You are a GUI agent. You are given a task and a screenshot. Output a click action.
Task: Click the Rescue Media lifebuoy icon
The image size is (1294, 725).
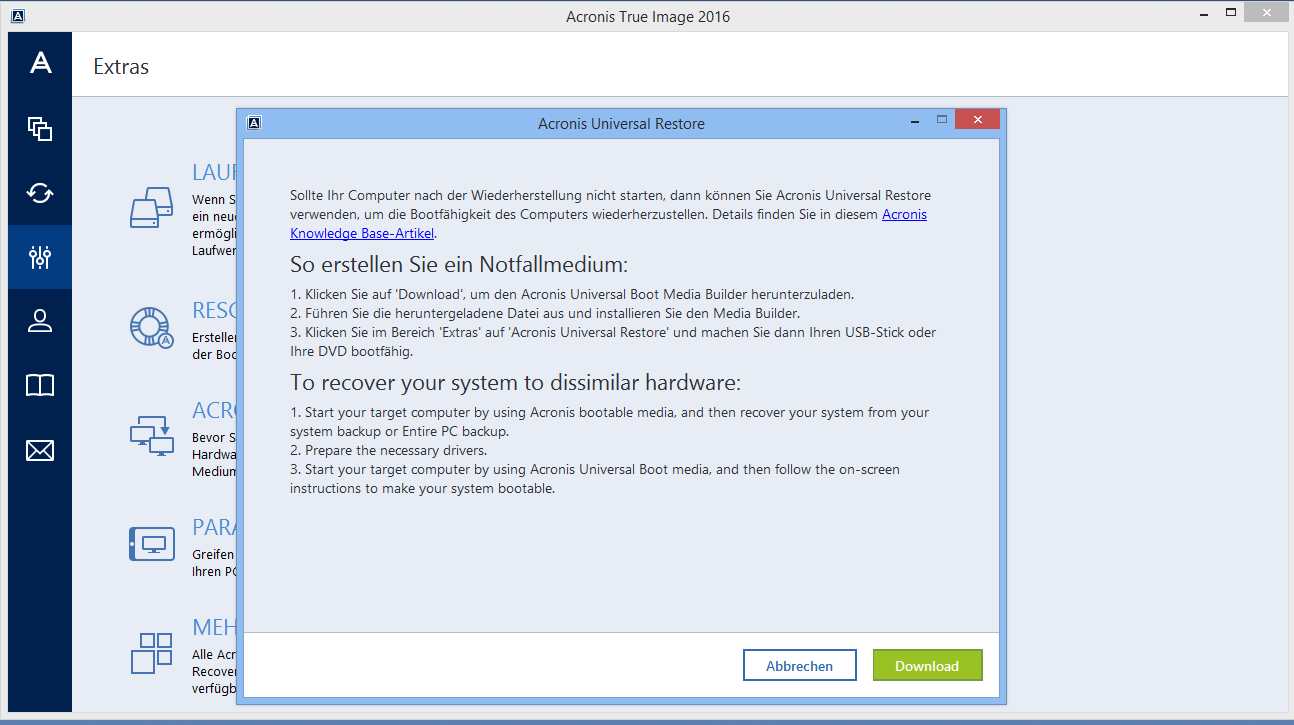152,326
